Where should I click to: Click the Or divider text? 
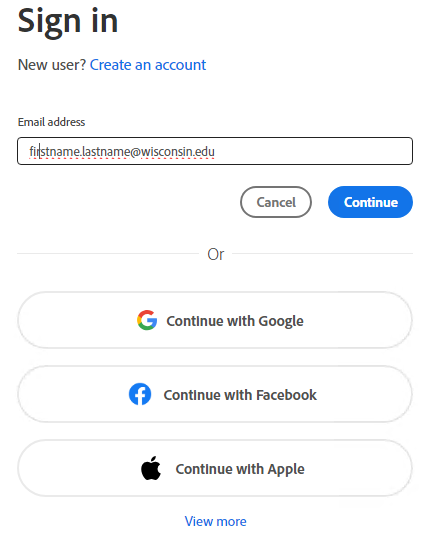point(215,254)
